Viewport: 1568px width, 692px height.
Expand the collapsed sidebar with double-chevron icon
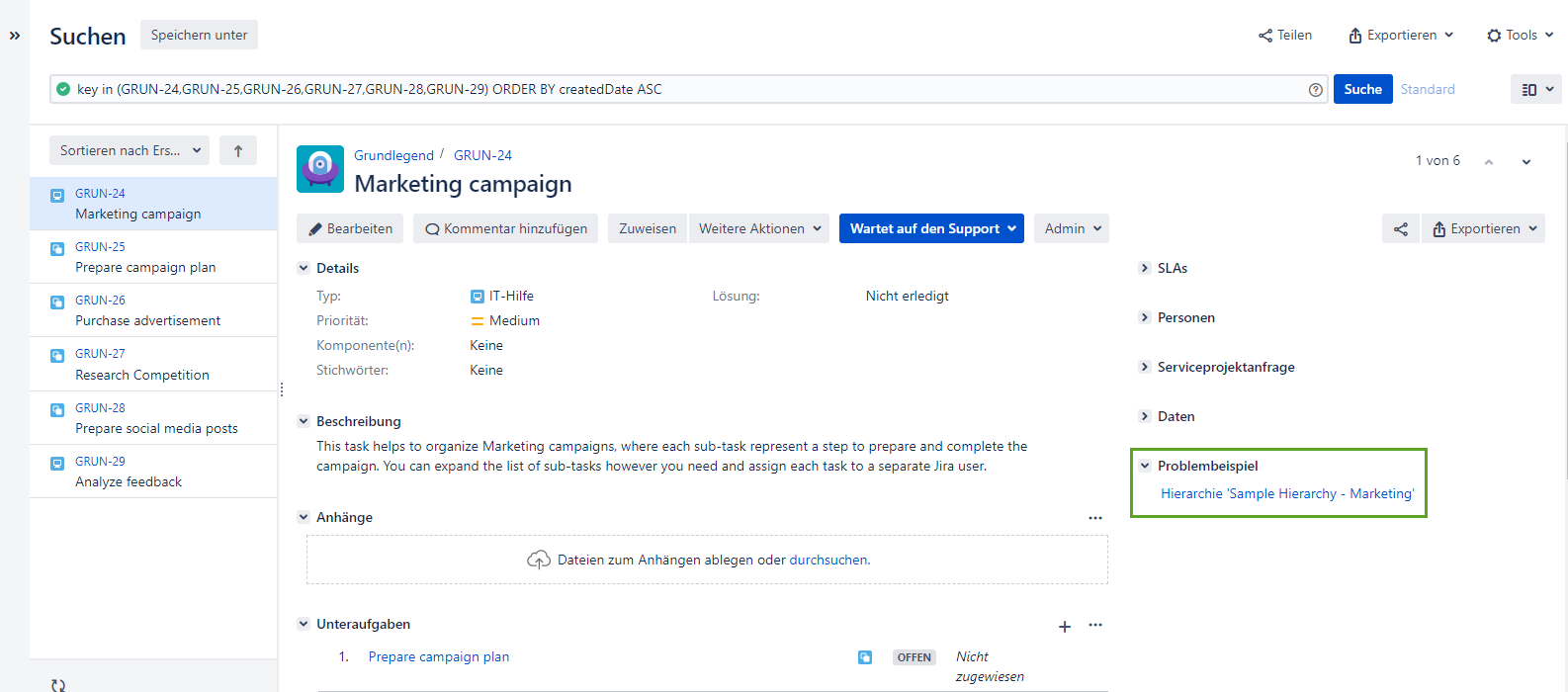[x=15, y=36]
